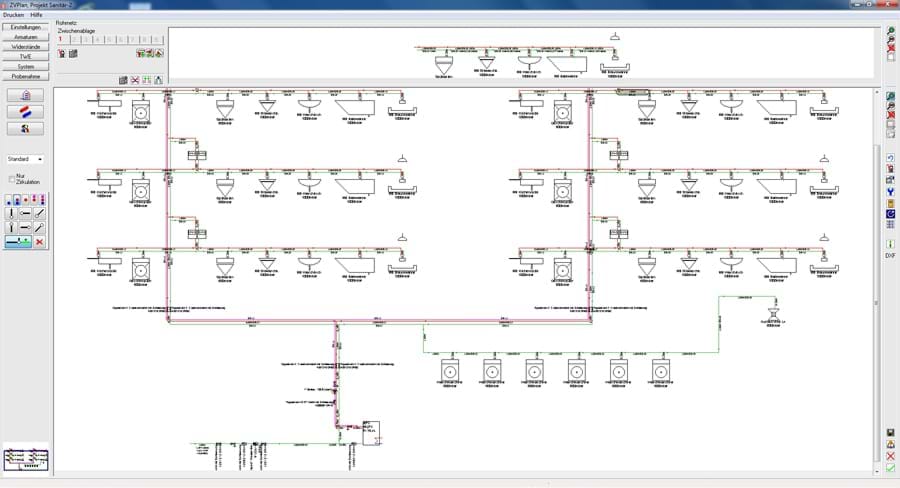Open the Hilfe menu
Image resolution: width=900 pixels, height=488 pixels.
(x=36, y=15)
